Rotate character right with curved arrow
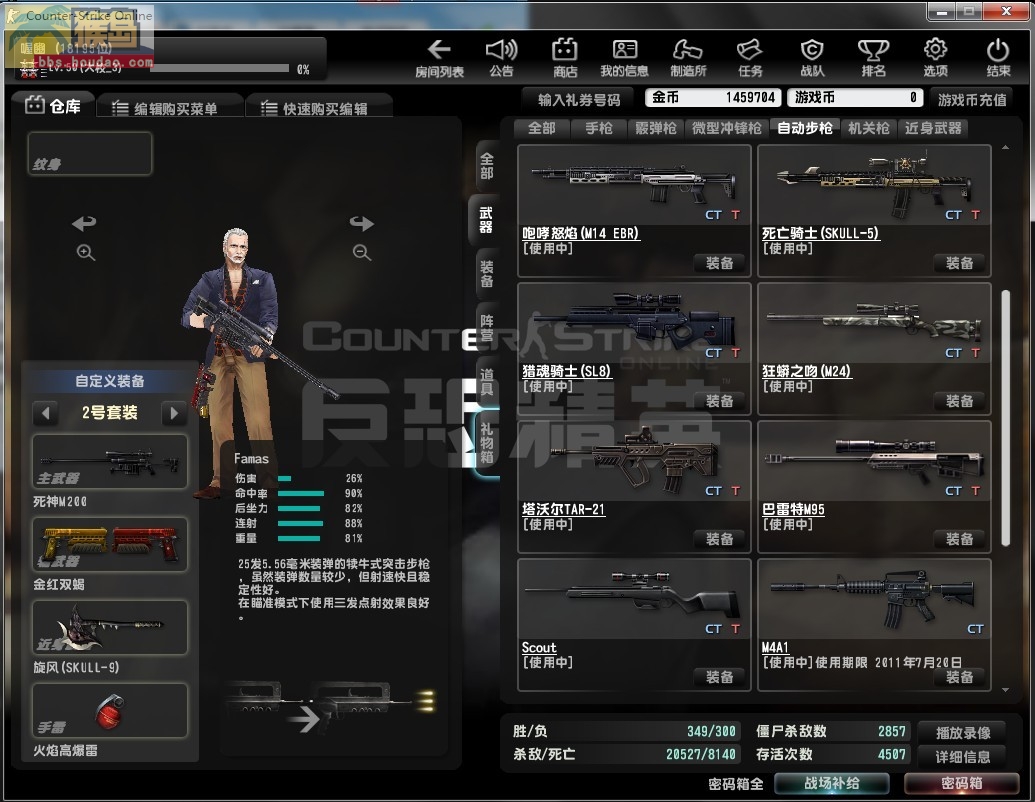 tap(361, 223)
